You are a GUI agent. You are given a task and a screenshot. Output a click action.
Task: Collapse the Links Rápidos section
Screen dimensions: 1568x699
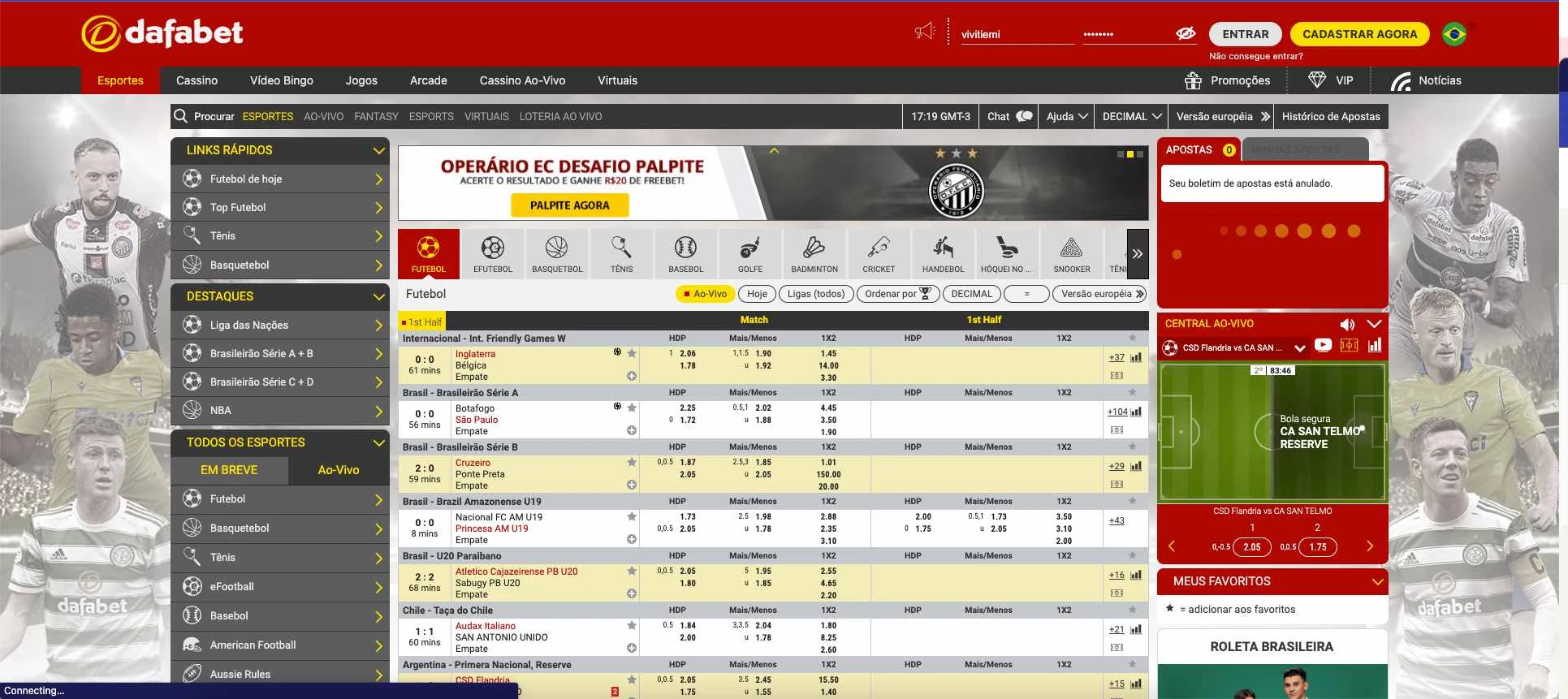click(x=378, y=150)
